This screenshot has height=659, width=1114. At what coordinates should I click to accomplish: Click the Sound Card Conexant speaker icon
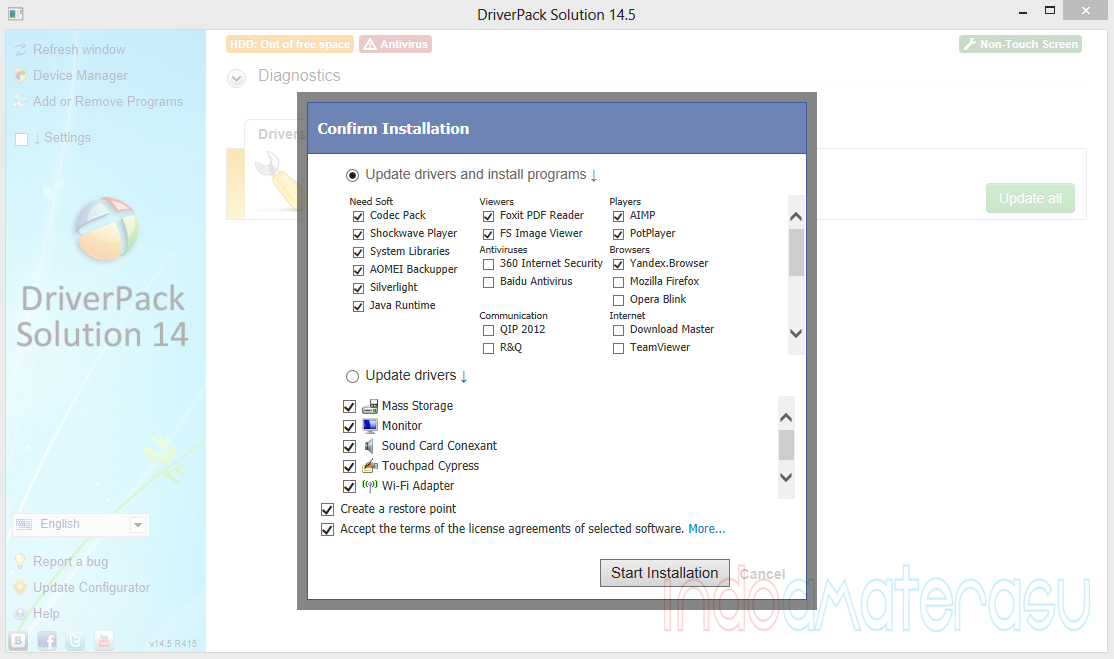pos(369,446)
